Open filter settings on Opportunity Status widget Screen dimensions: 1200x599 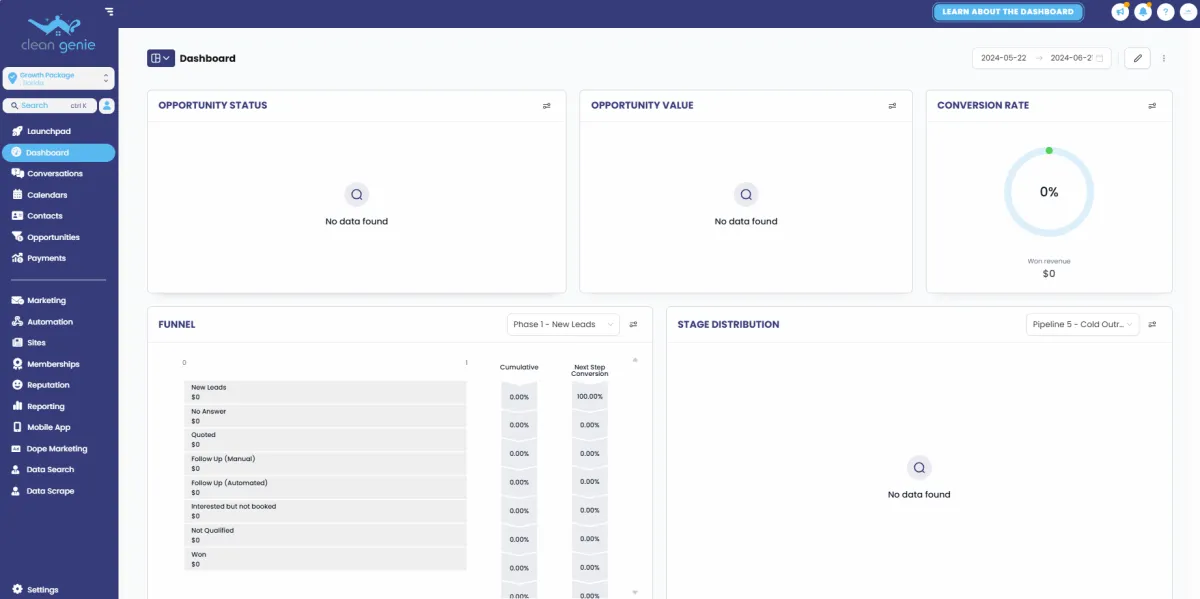(547, 105)
